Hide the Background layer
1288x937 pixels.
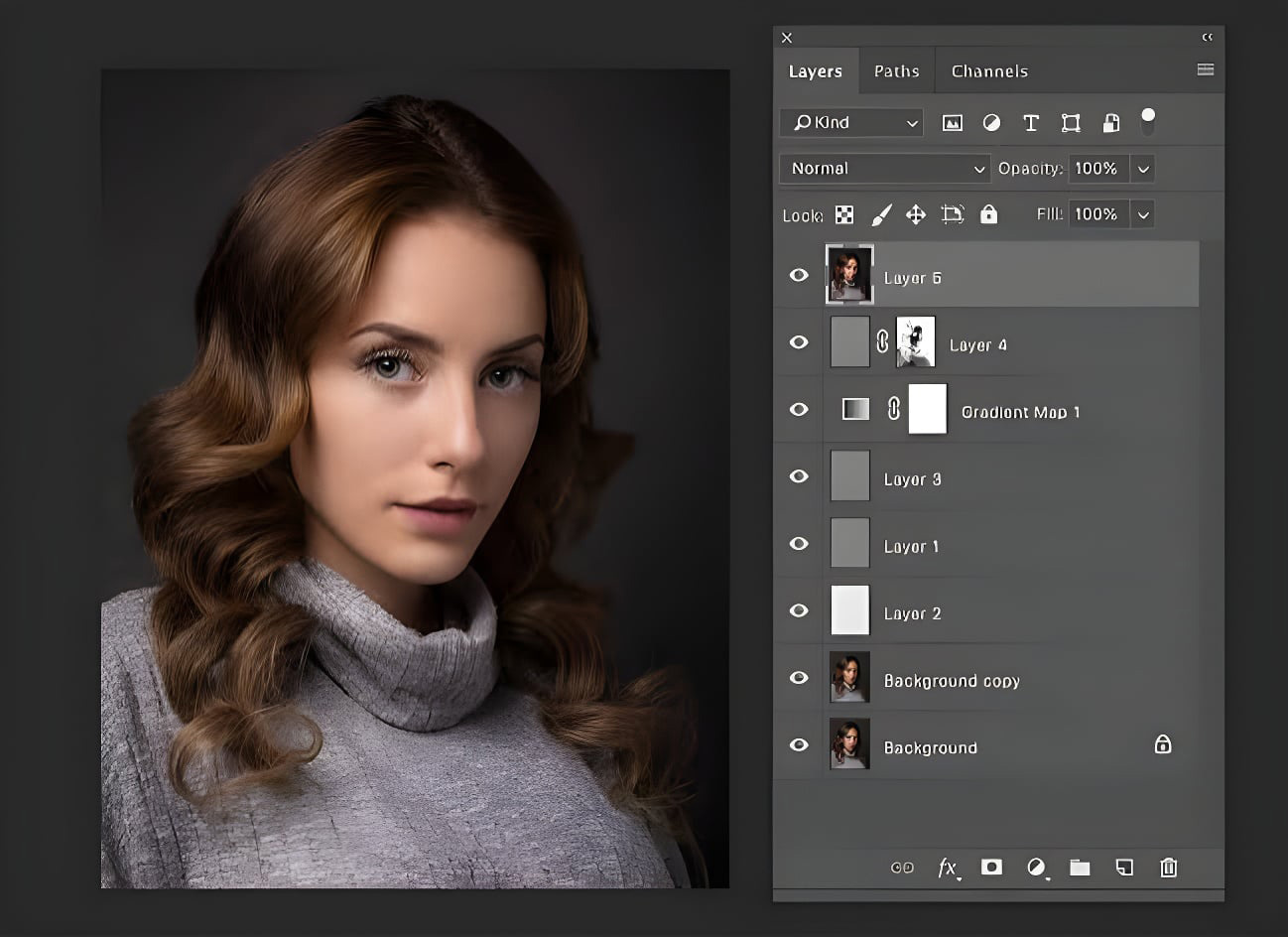(799, 744)
